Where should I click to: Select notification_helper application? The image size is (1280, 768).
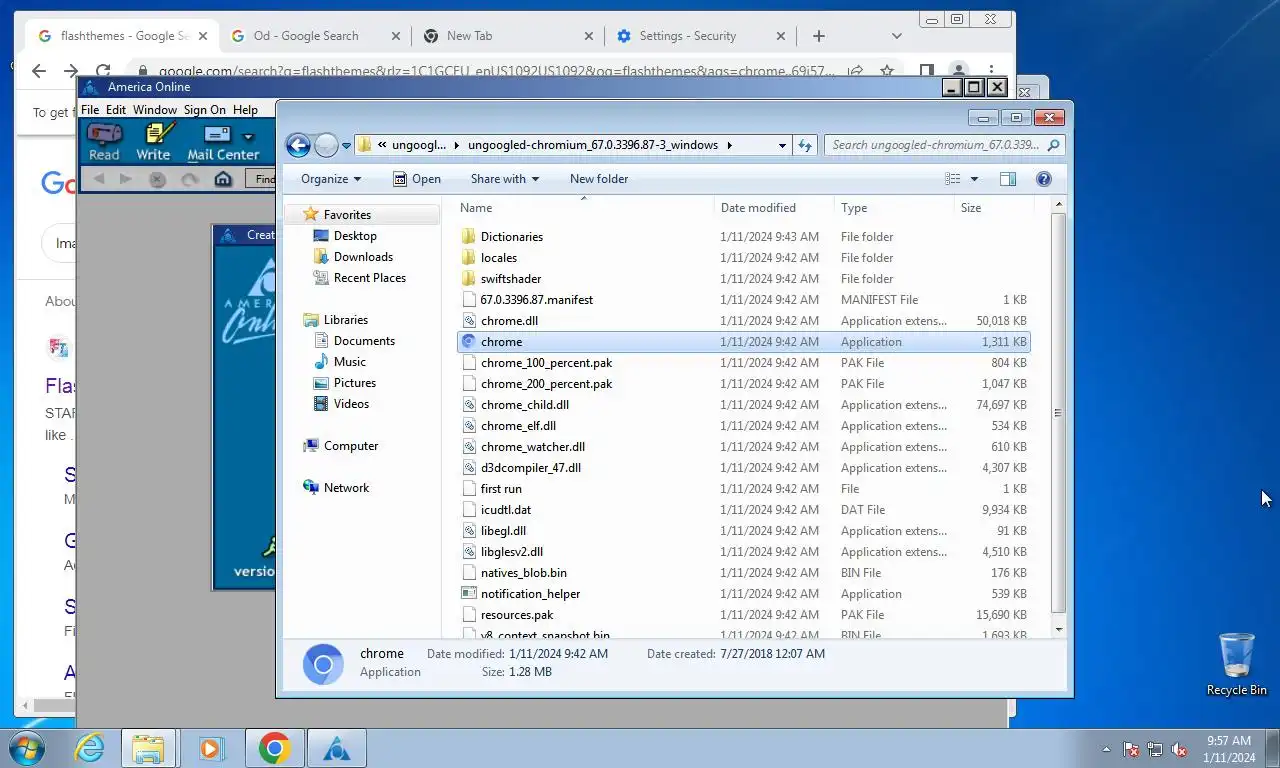tap(743, 594)
